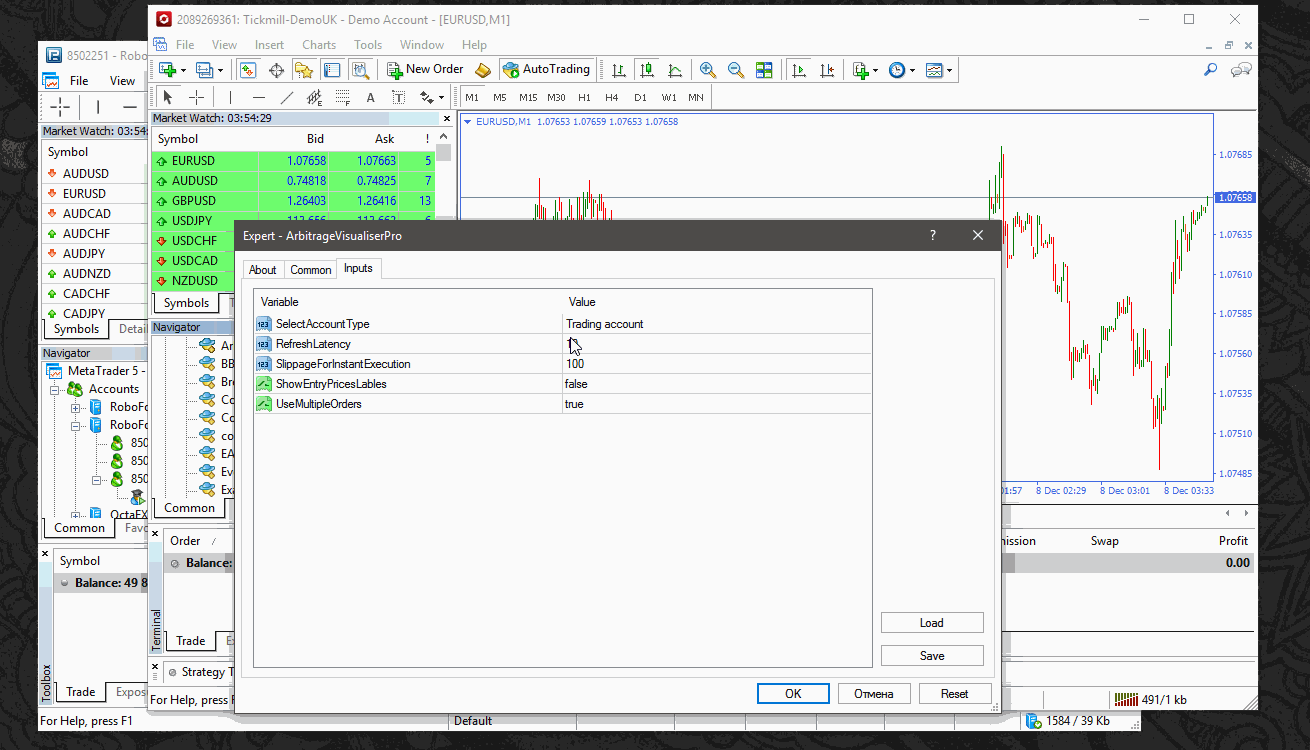Select the crosshair tool in front window
Viewport: 1310px width, 750px height.
[x=196, y=97]
